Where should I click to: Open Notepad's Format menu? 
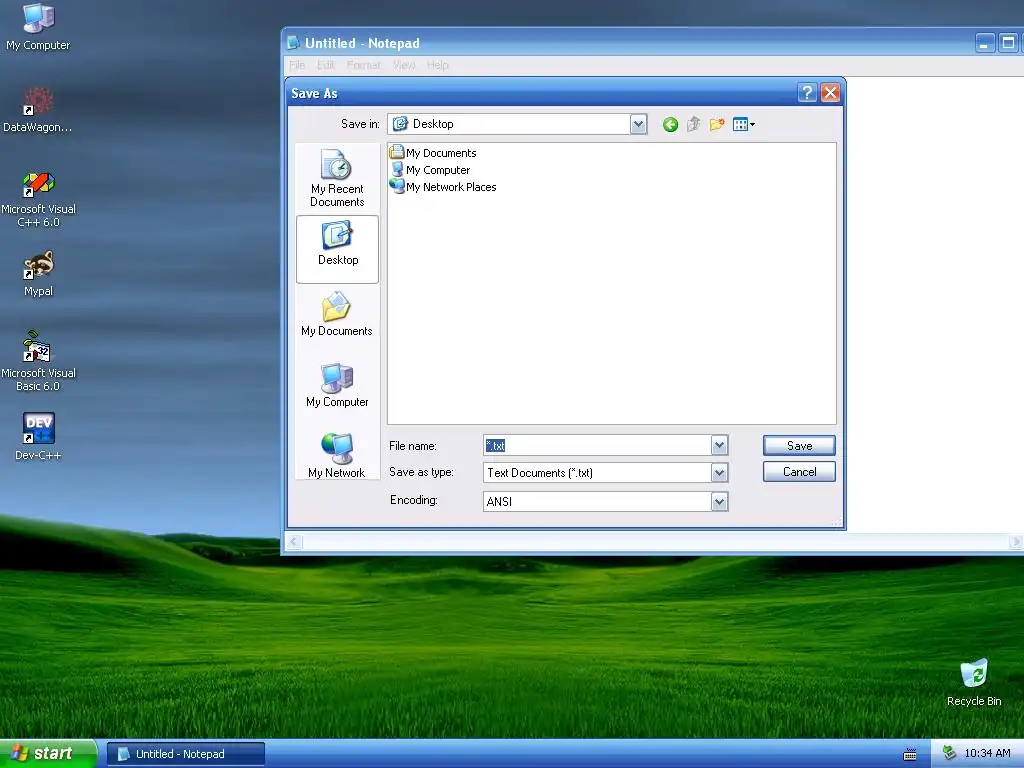[x=364, y=65]
